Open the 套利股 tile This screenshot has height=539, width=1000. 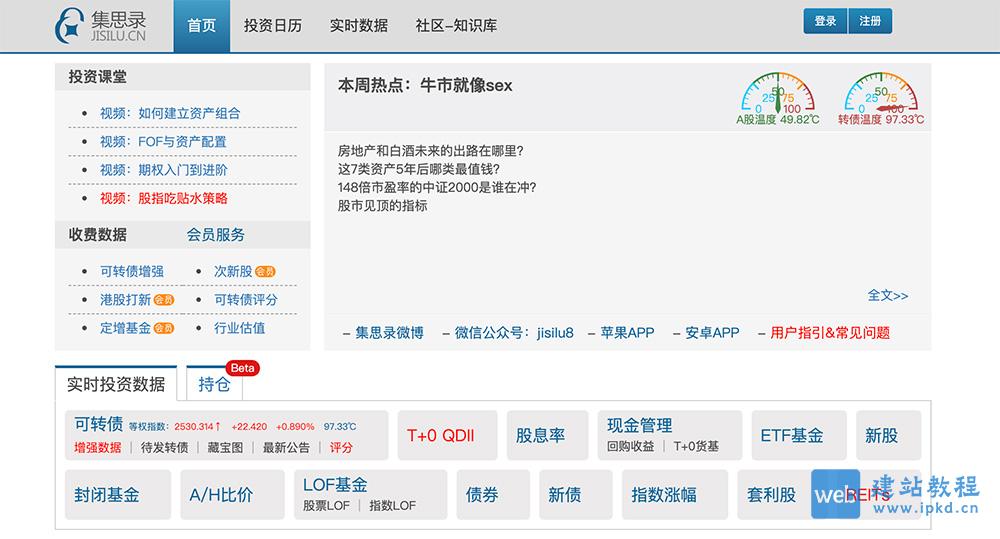pos(772,495)
